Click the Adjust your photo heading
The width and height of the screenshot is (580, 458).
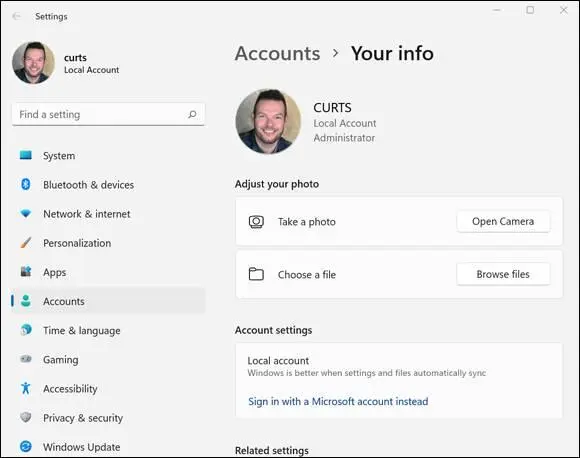[x=277, y=184]
